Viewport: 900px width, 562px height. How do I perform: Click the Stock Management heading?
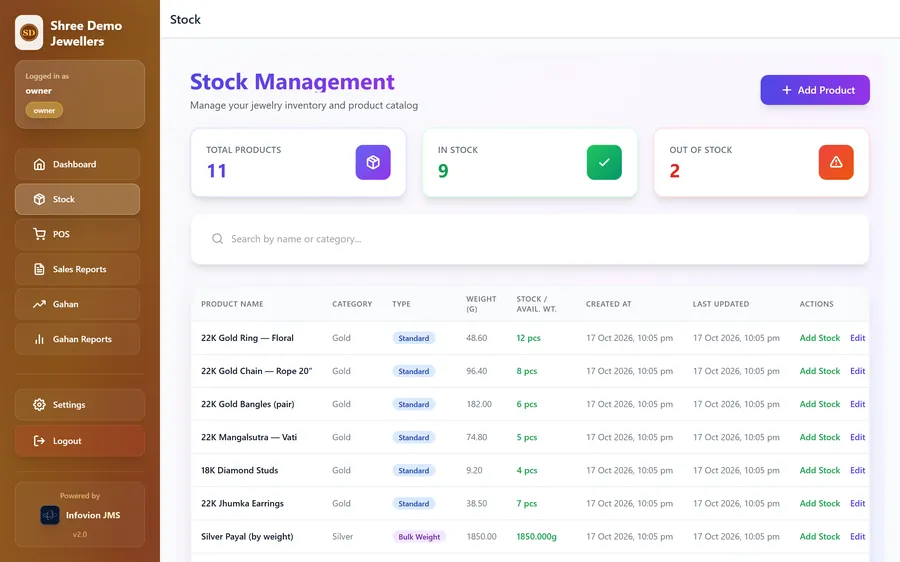tap(292, 82)
